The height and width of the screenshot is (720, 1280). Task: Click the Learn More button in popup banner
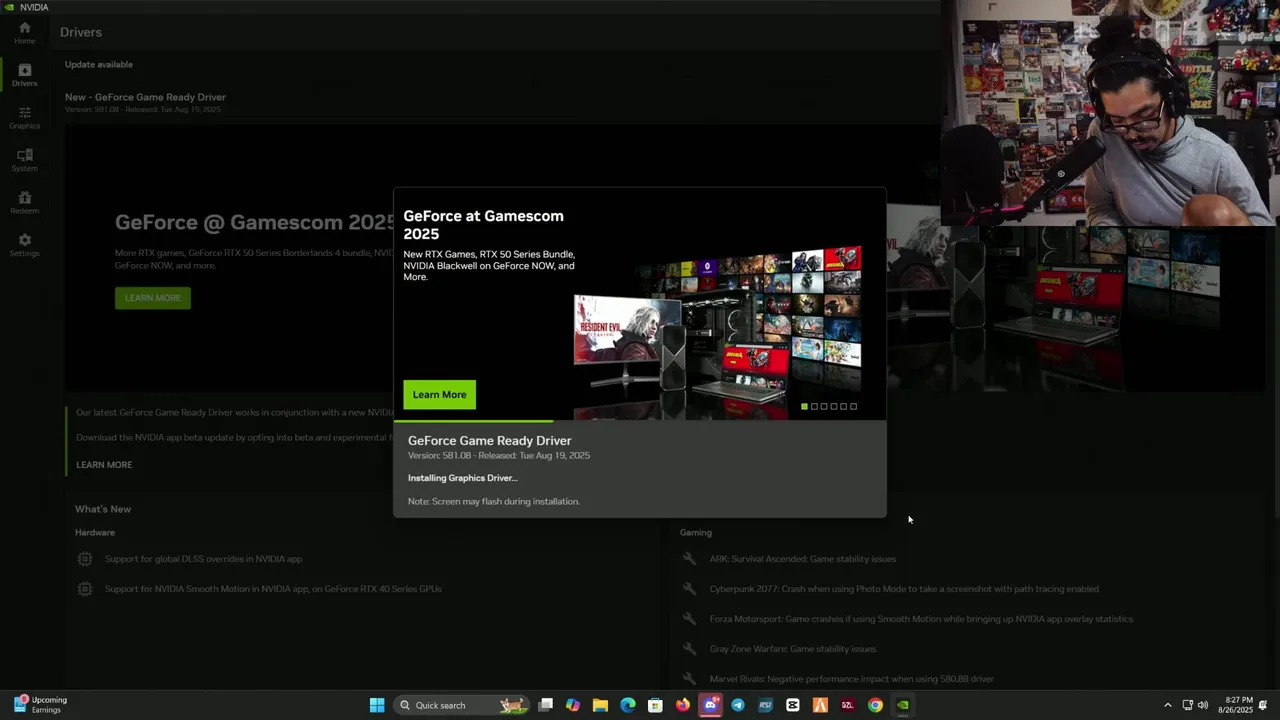pyautogui.click(x=440, y=394)
